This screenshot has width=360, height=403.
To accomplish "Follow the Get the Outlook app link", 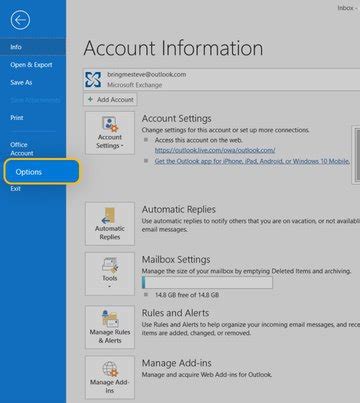I will tap(252, 161).
